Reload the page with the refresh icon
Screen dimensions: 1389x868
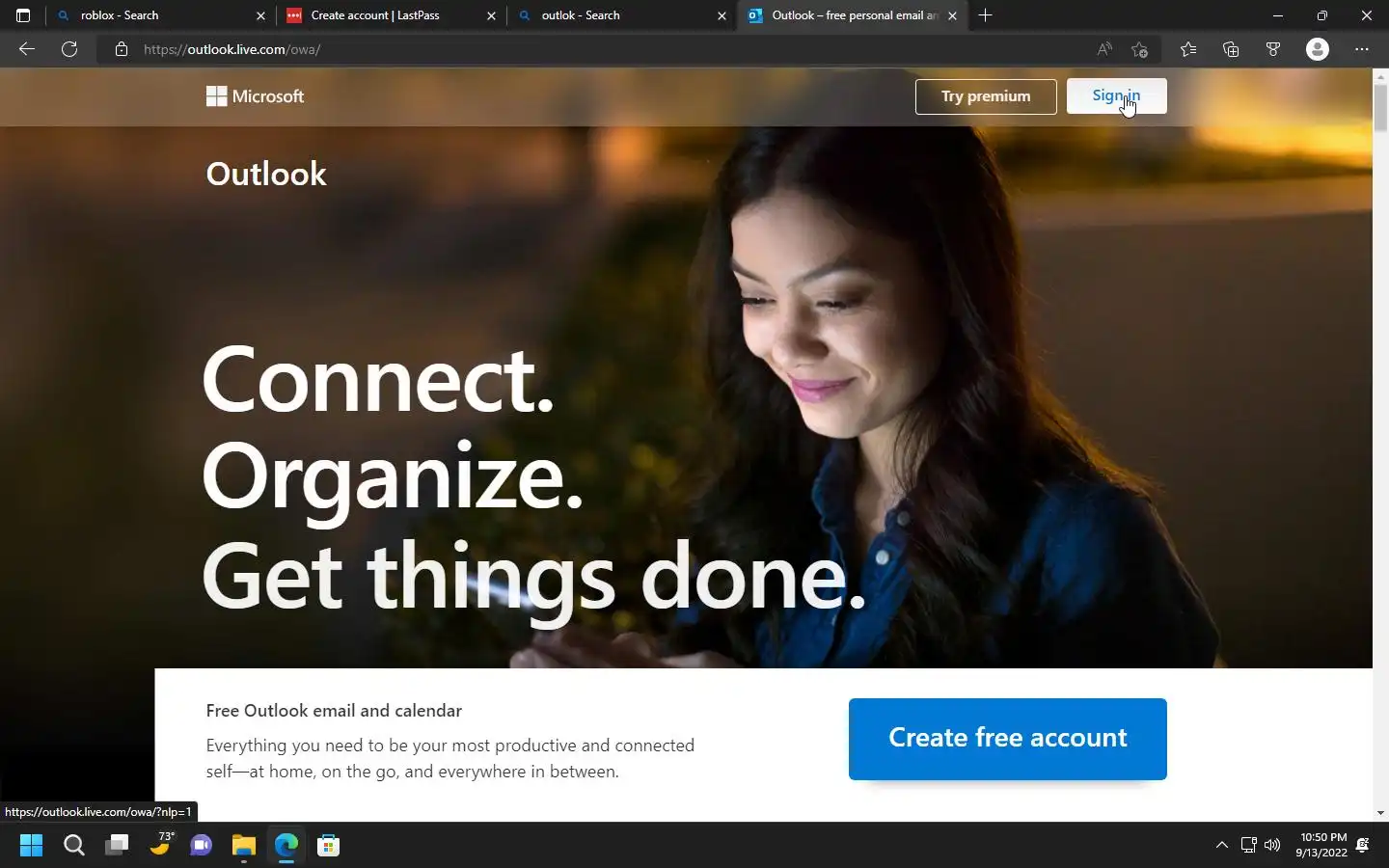click(x=69, y=49)
